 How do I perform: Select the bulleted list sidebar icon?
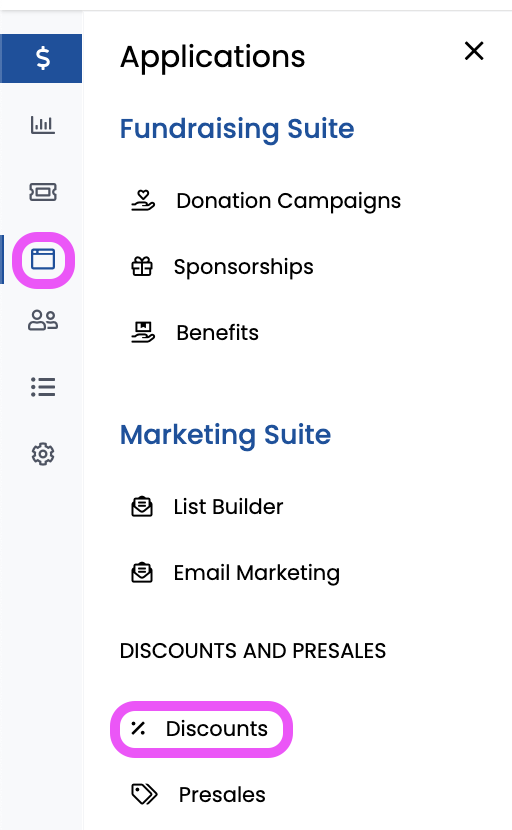(43, 387)
